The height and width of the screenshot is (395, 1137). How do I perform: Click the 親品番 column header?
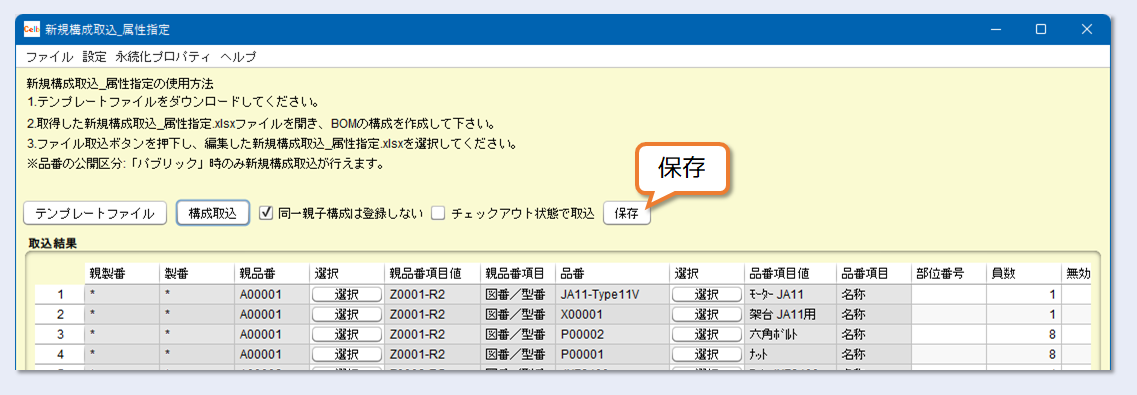(272, 274)
